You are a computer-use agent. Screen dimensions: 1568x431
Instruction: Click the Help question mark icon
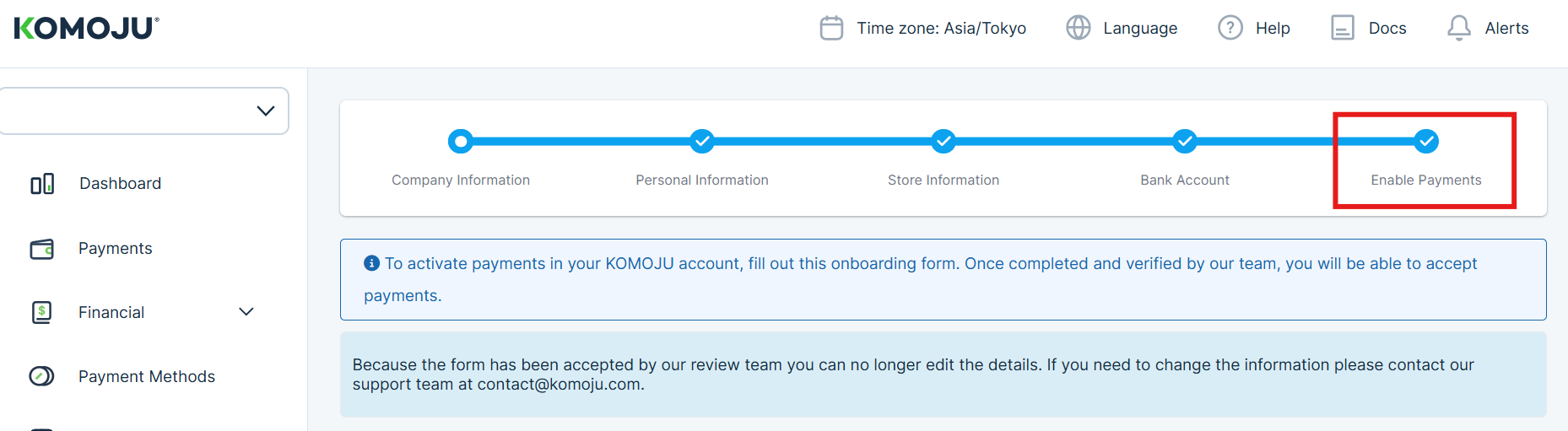1230,28
